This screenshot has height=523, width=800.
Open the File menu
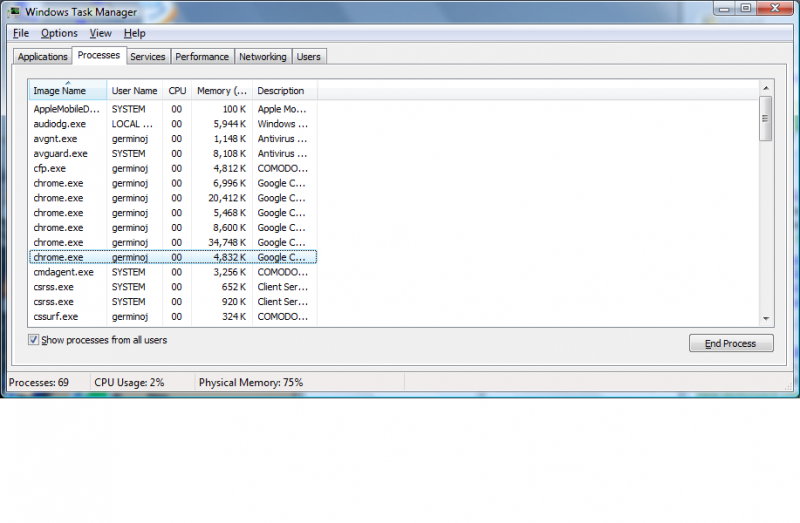point(21,33)
